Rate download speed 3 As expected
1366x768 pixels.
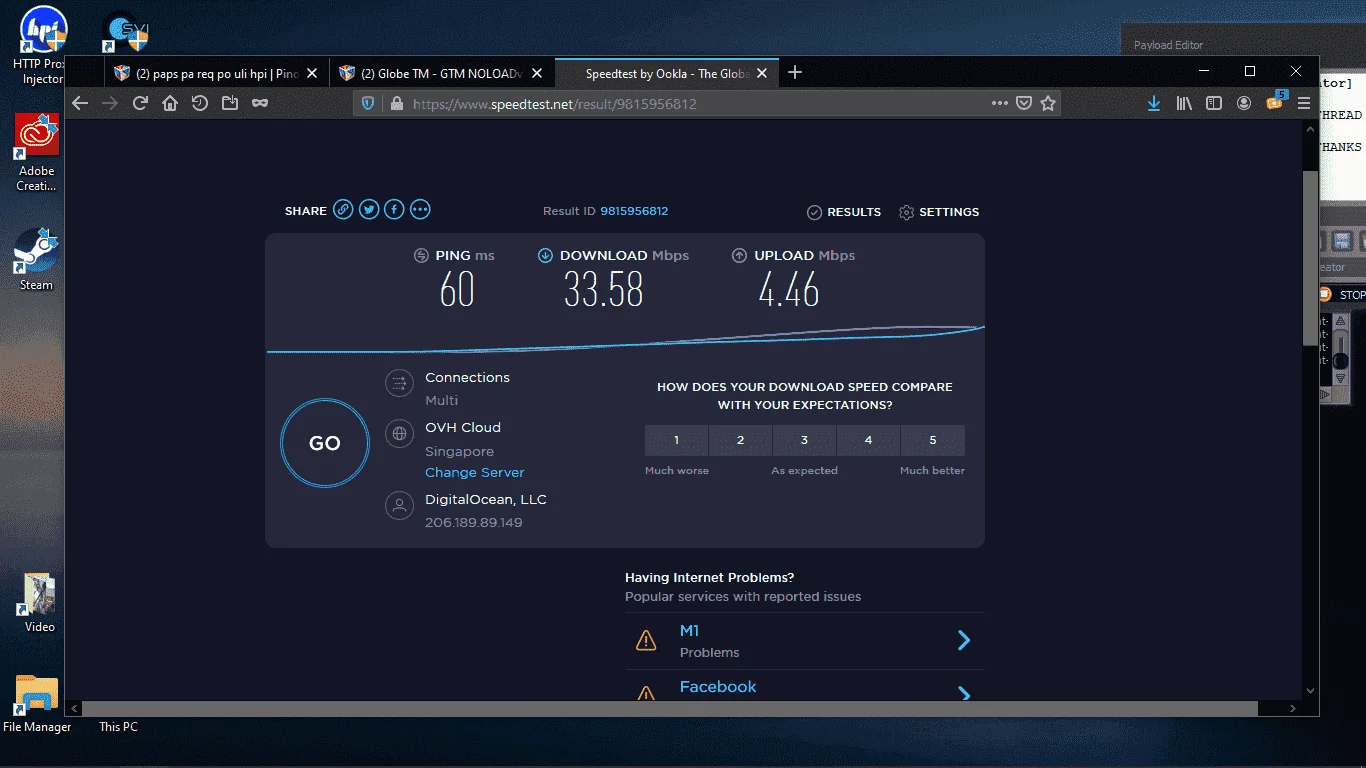(x=805, y=440)
